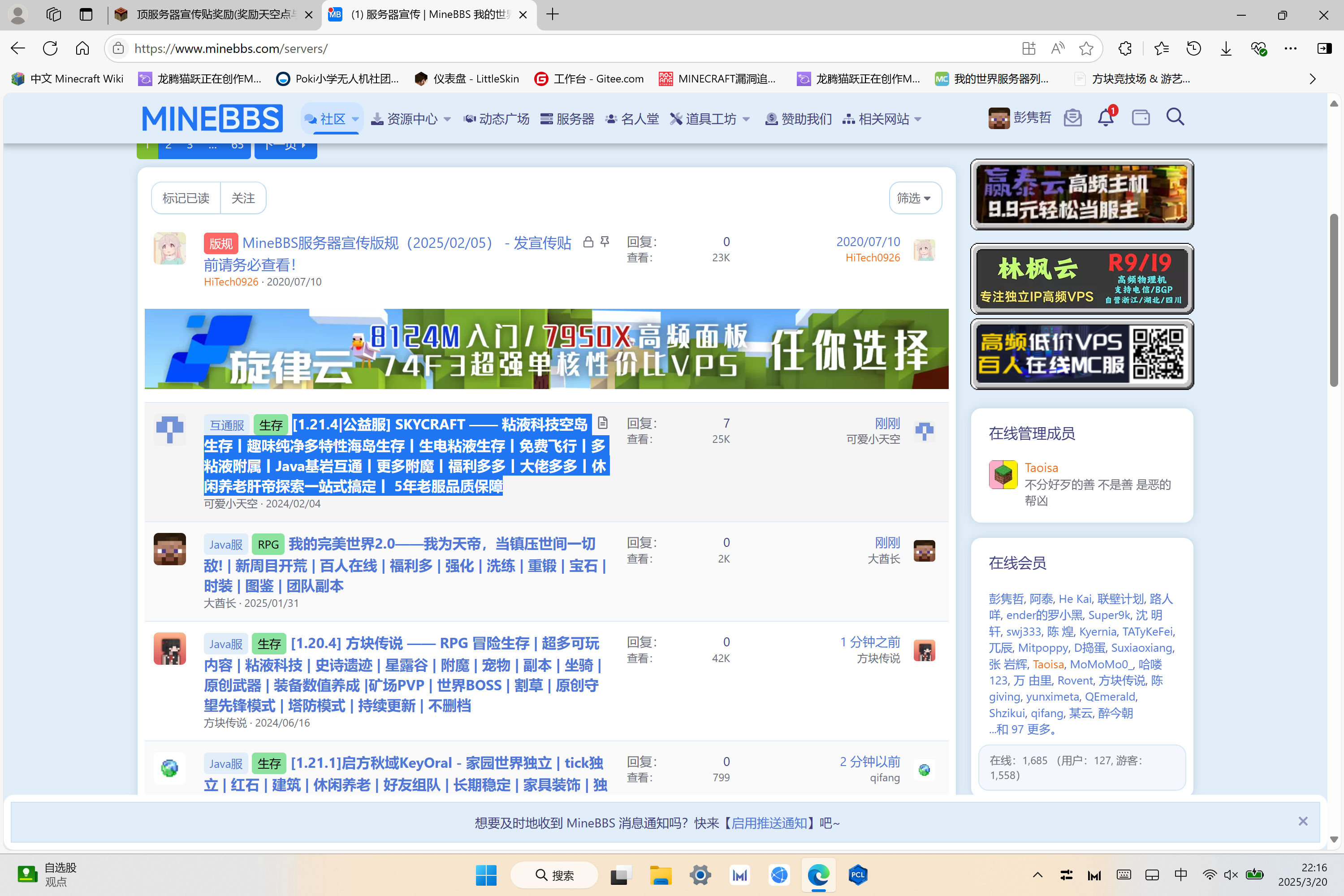
Task: Click the 标记已读 button
Action: (186, 198)
